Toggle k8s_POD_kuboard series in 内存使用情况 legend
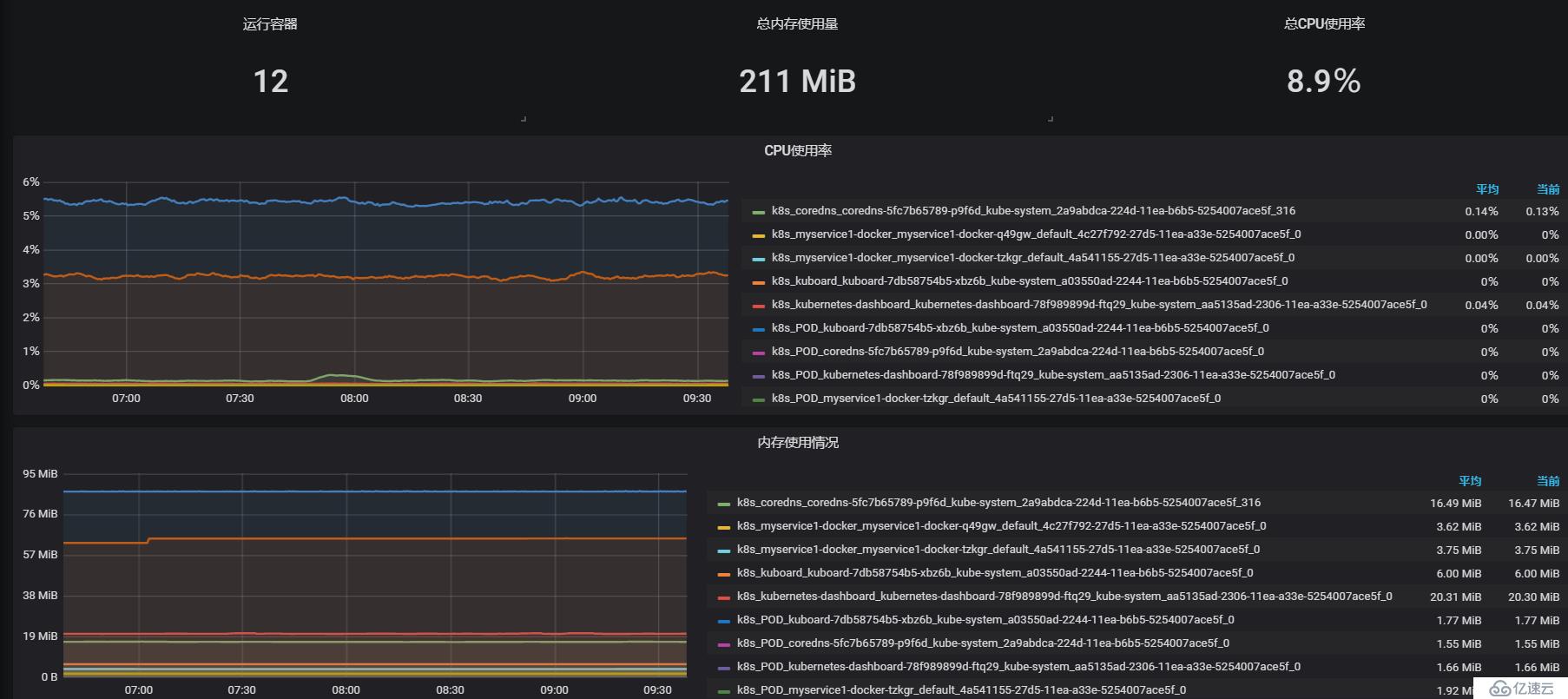The width and height of the screenshot is (1568, 699). coord(985,620)
